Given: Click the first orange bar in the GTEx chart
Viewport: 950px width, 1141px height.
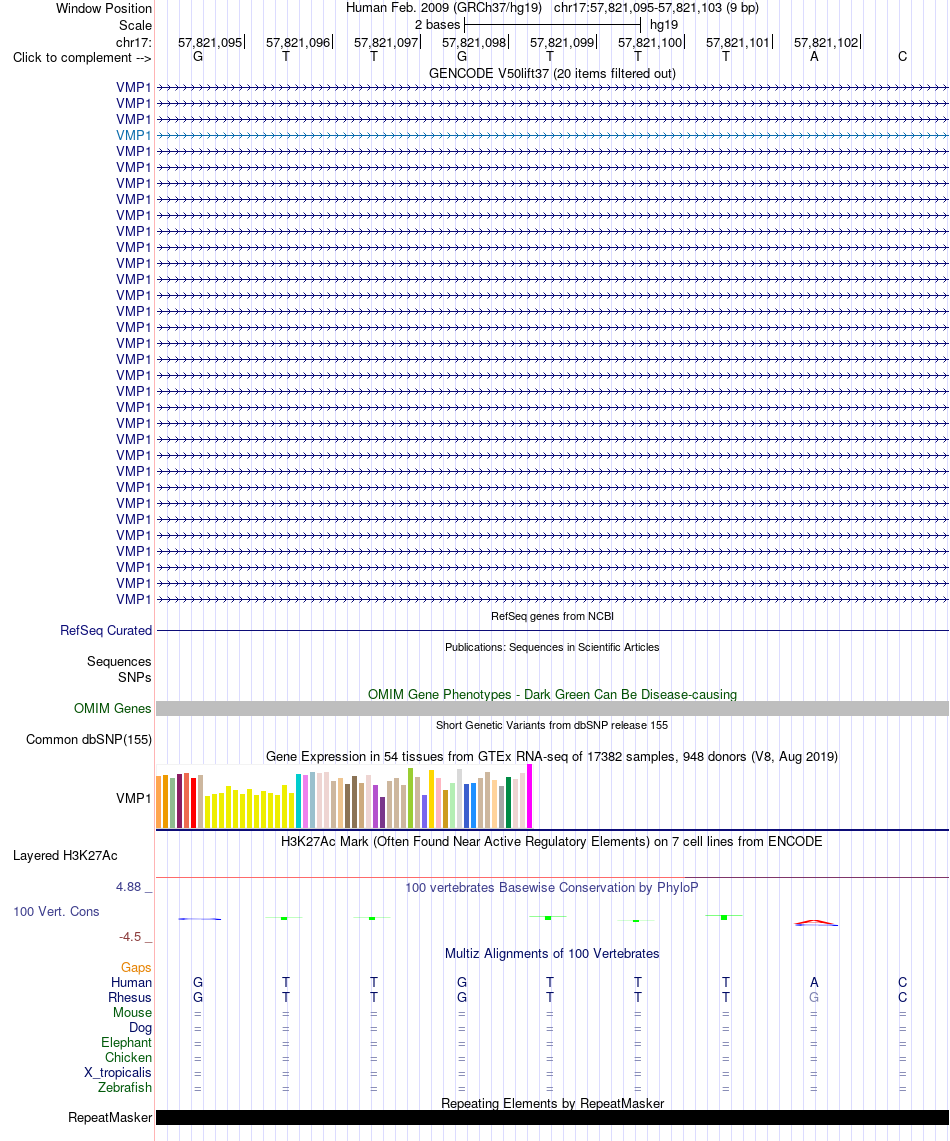Looking at the screenshot, I should 159,802.
